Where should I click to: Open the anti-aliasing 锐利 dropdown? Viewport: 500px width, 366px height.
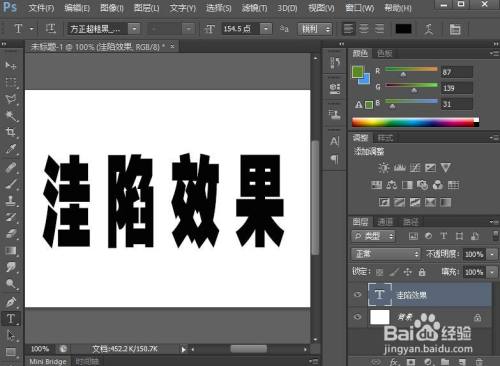(315, 29)
